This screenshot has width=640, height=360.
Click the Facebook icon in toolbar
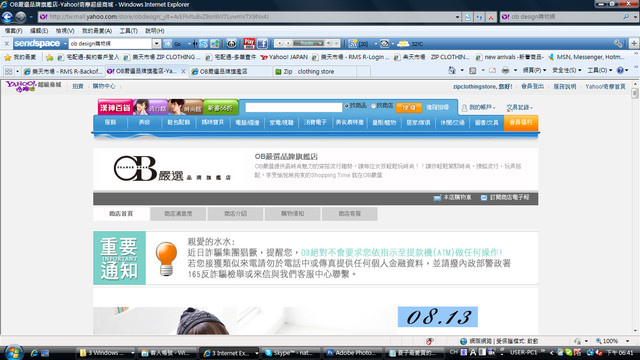coord(262,43)
